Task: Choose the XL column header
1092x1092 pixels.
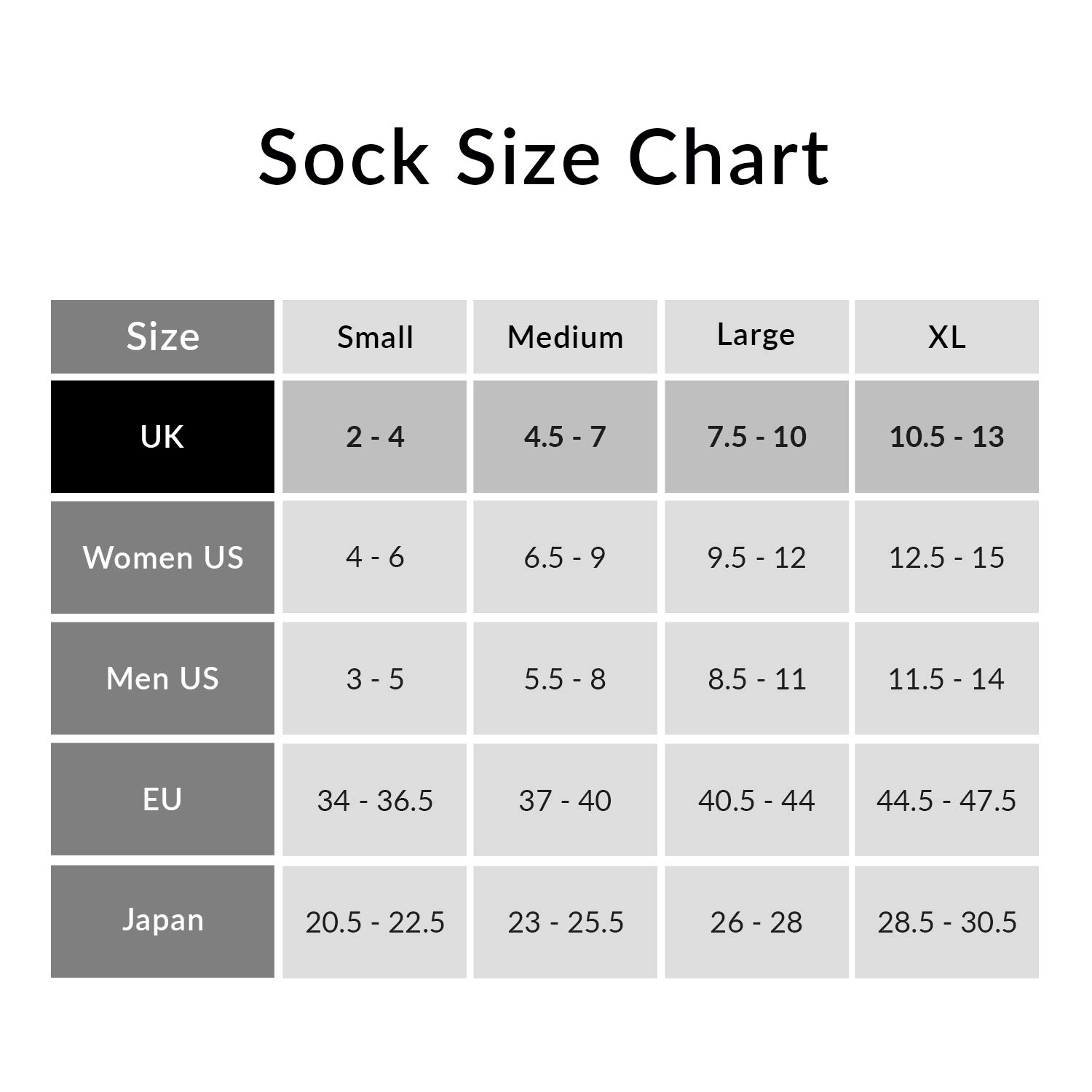Action: click(946, 337)
